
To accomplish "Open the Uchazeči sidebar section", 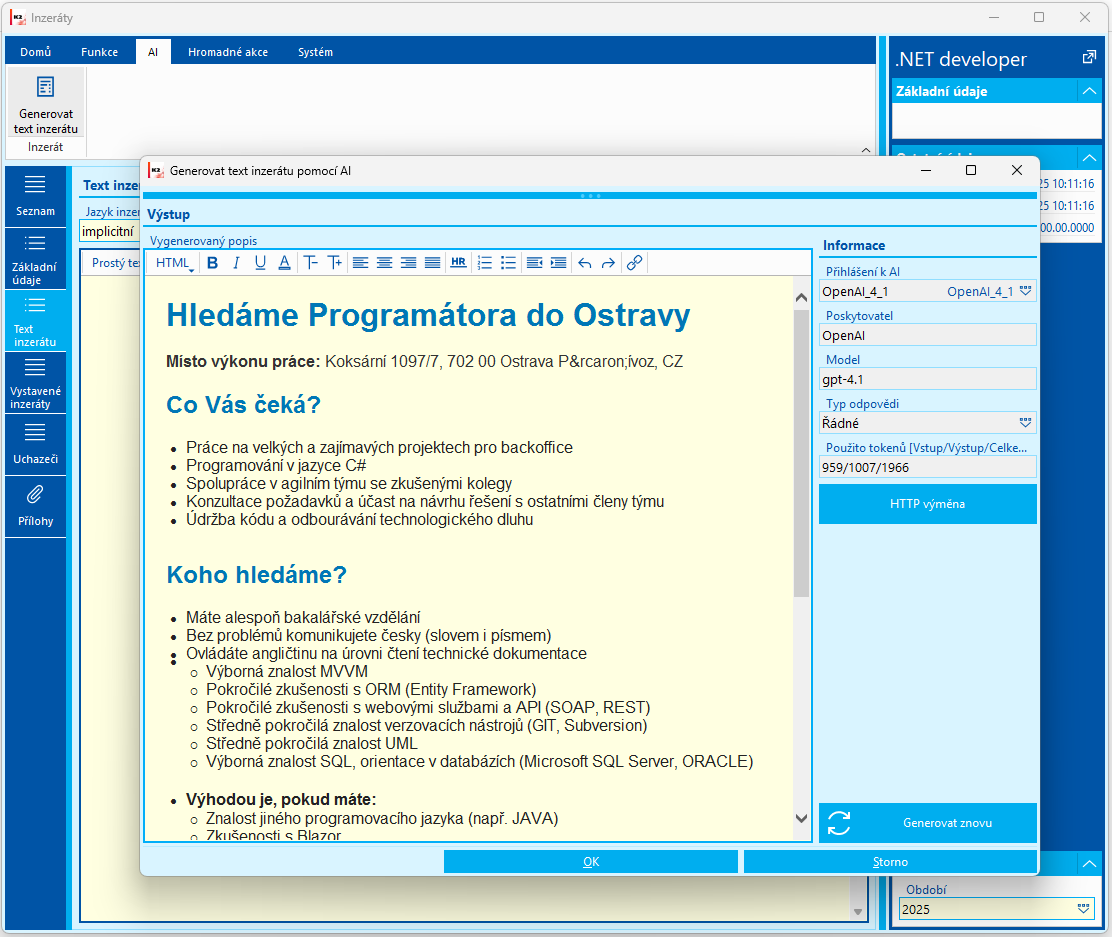I will (x=35, y=444).
